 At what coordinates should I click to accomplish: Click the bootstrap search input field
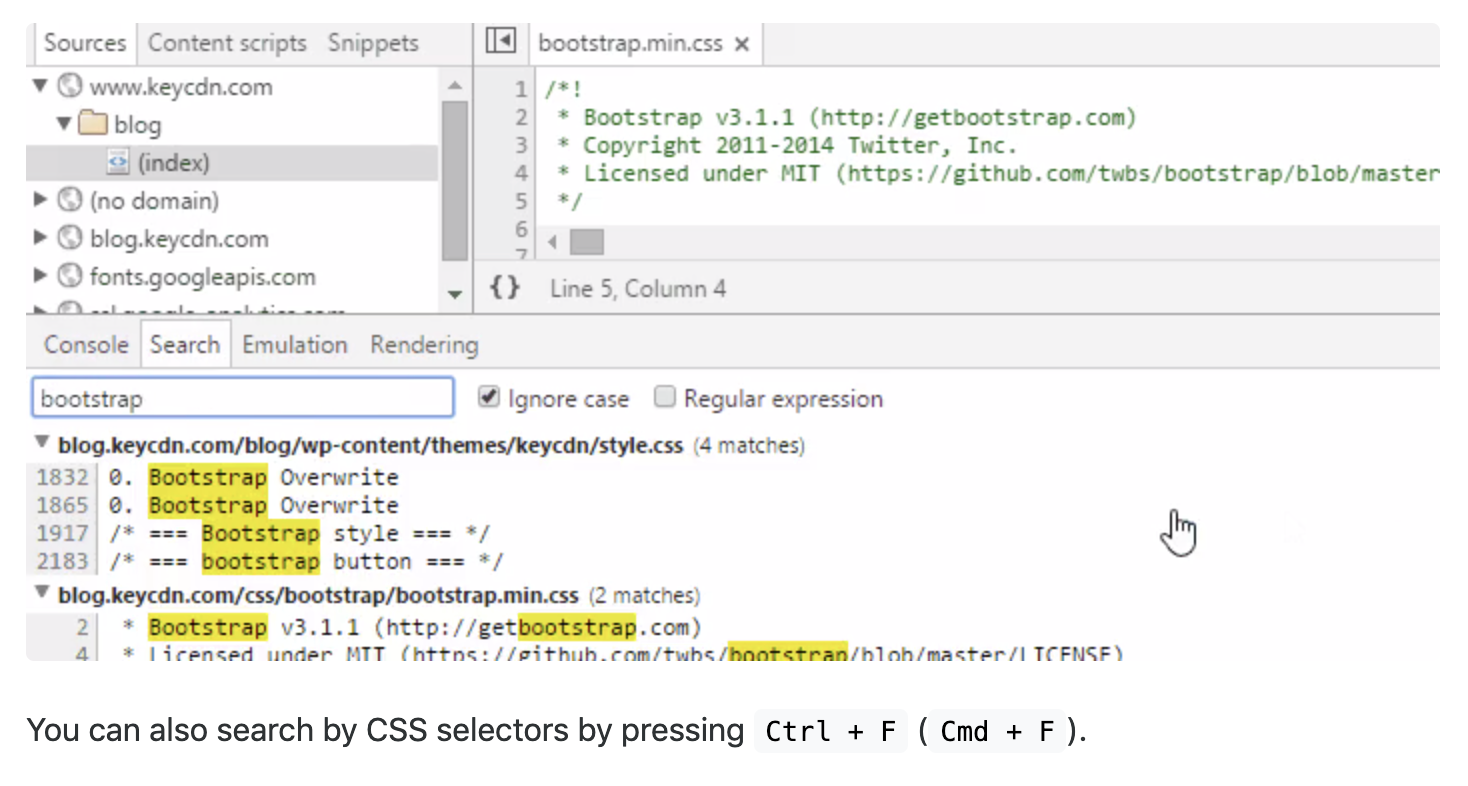pyautogui.click(x=243, y=398)
